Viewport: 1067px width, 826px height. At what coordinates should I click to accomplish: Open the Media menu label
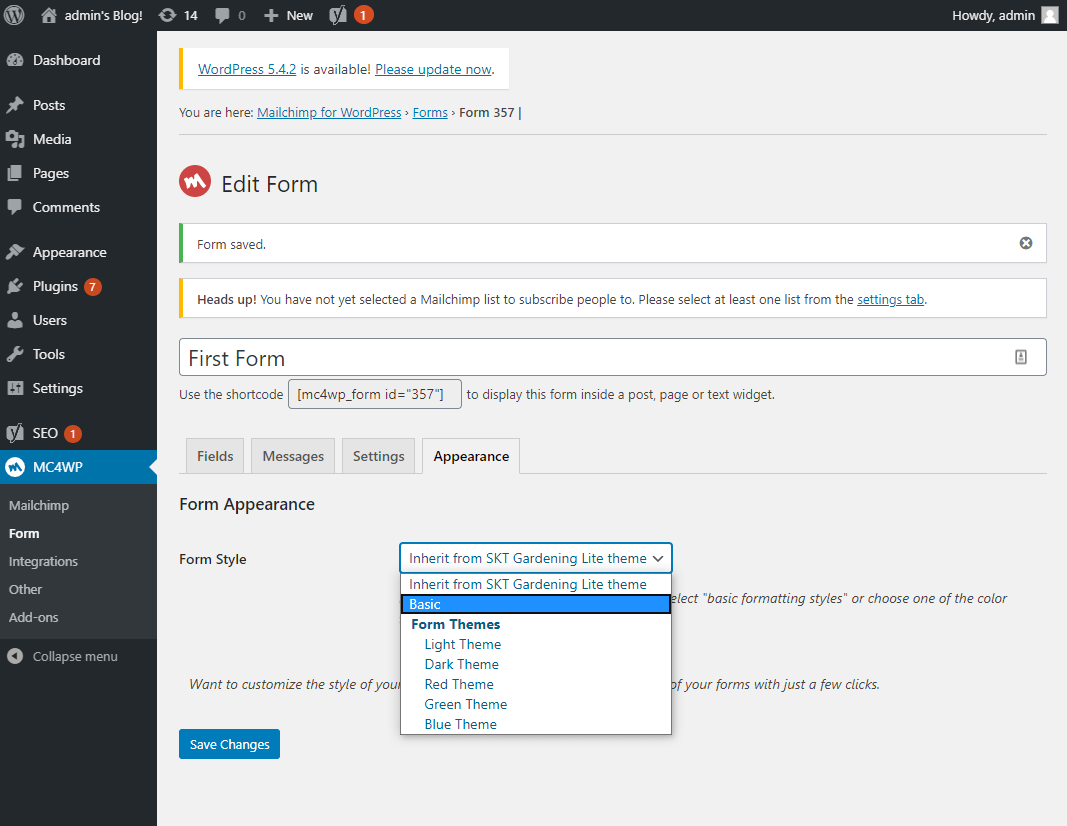[x=52, y=139]
